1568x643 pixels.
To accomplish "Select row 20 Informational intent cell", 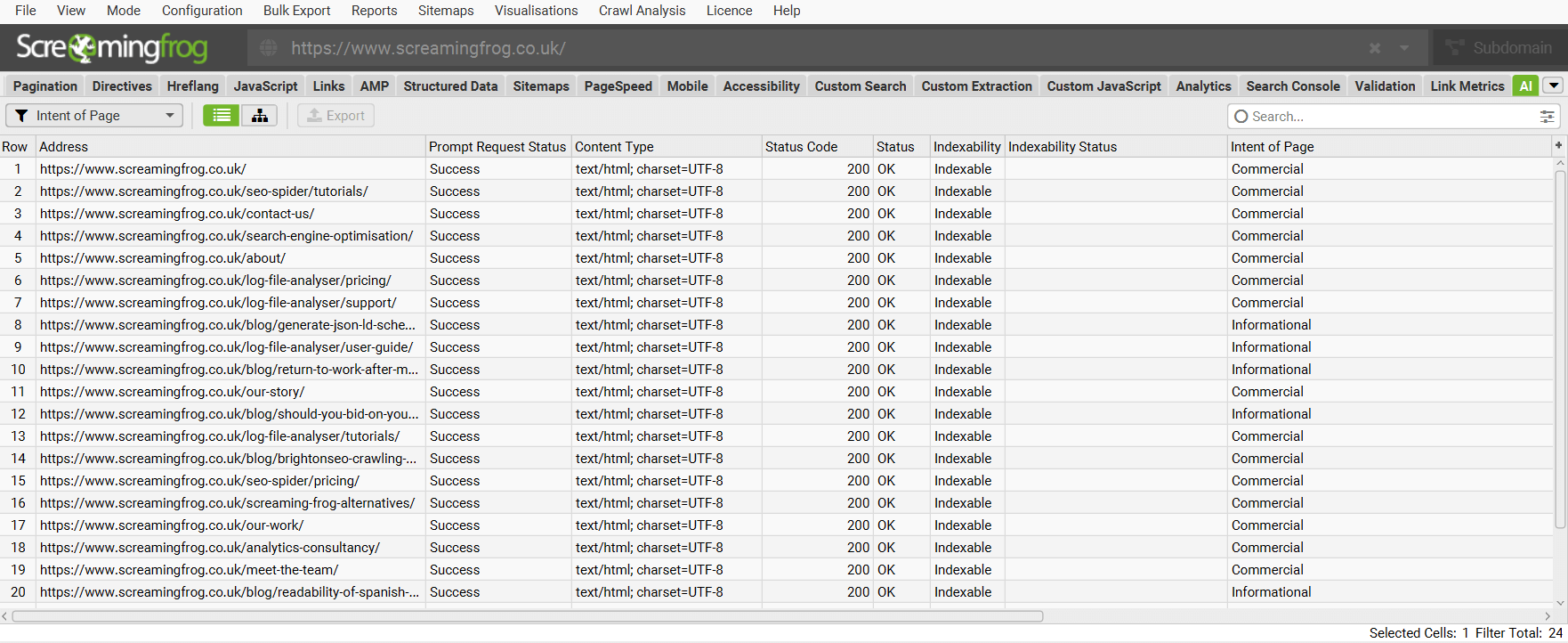I will (x=1389, y=592).
